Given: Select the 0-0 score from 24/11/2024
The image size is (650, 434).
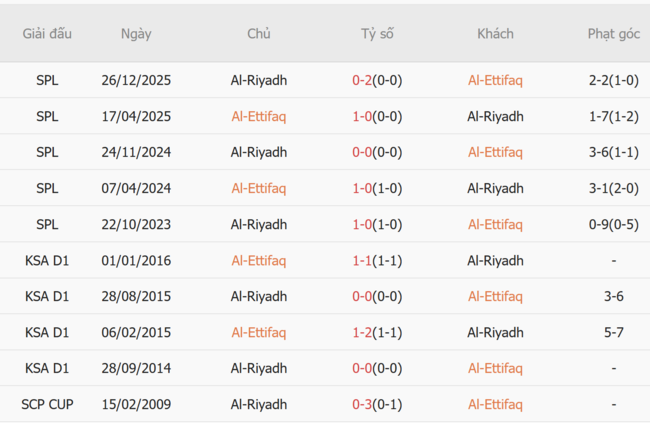Looking at the screenshot, I should pyautogui.click(x=362, y=152).
